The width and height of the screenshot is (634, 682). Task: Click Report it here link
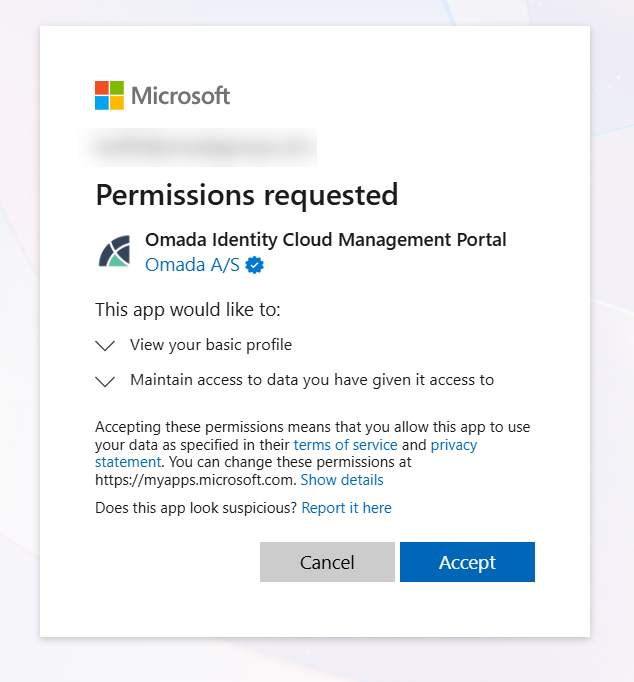(x=347, y=508)
